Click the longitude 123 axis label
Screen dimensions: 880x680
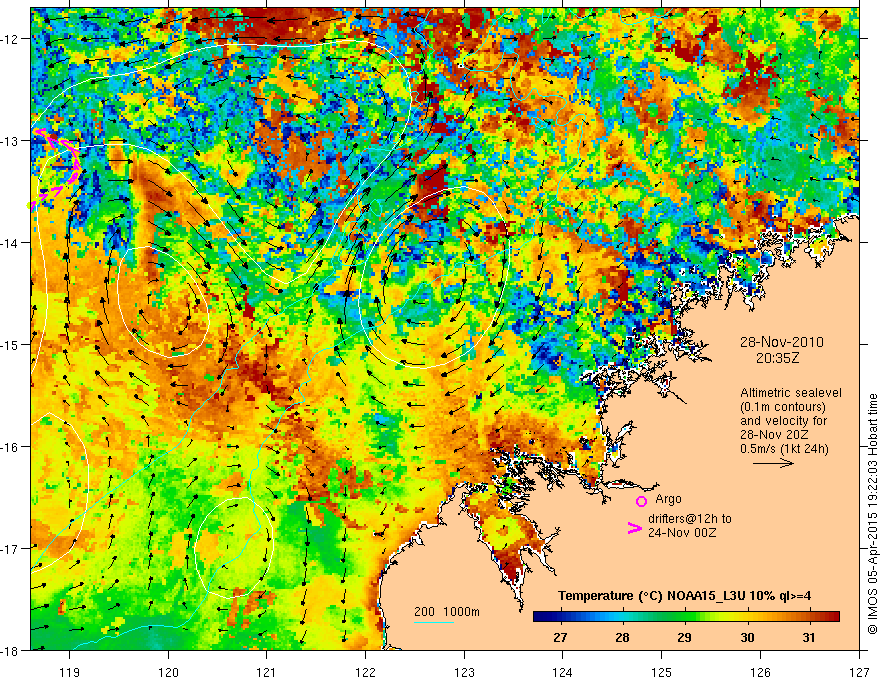[x=464, y=671]
